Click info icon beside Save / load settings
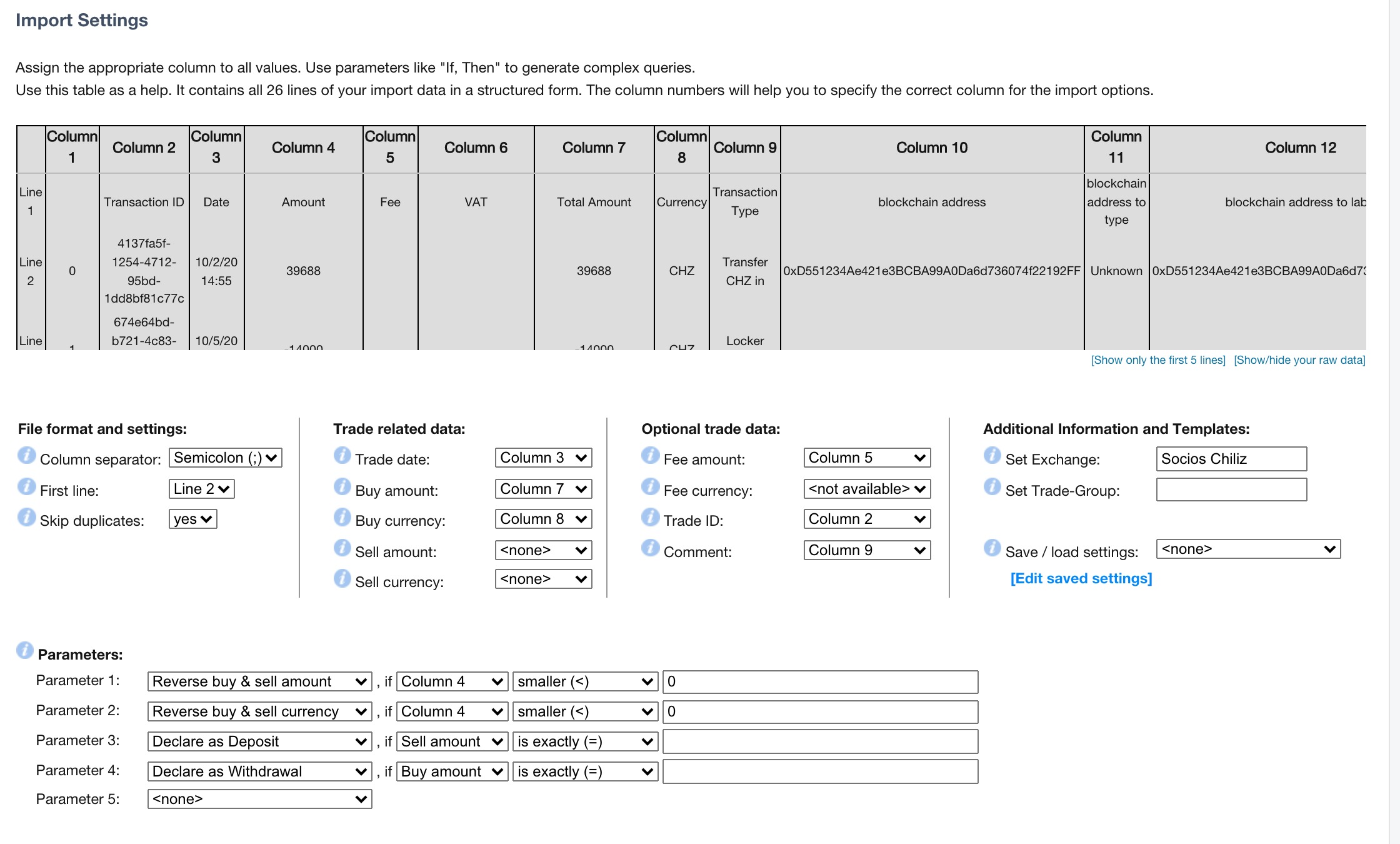 (x=992, y=548)
